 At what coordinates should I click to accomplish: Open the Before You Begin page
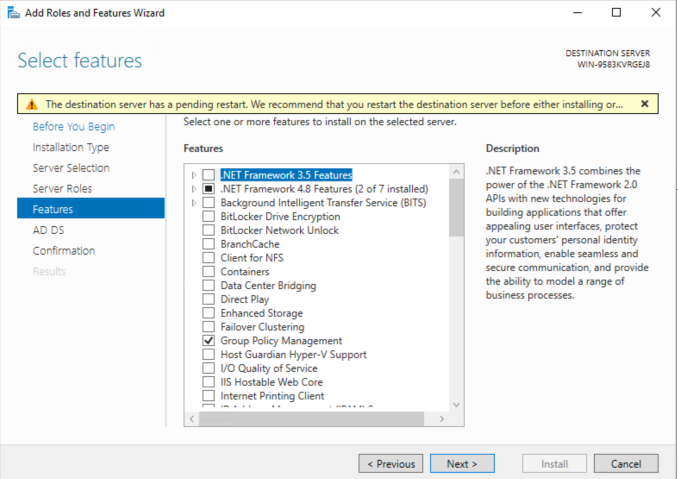click(74, 127)
